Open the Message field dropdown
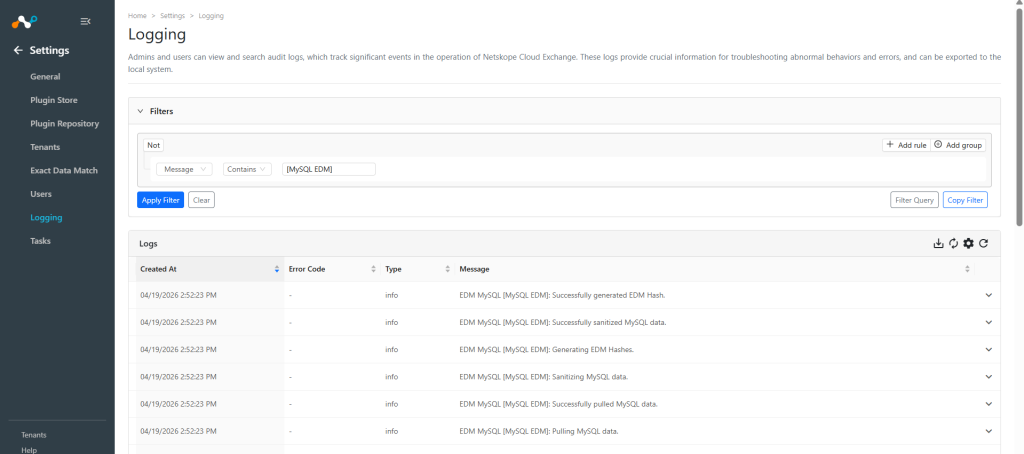Image resolution: width=1024 pixels, height=454 pixels. (x=185, y=169)
